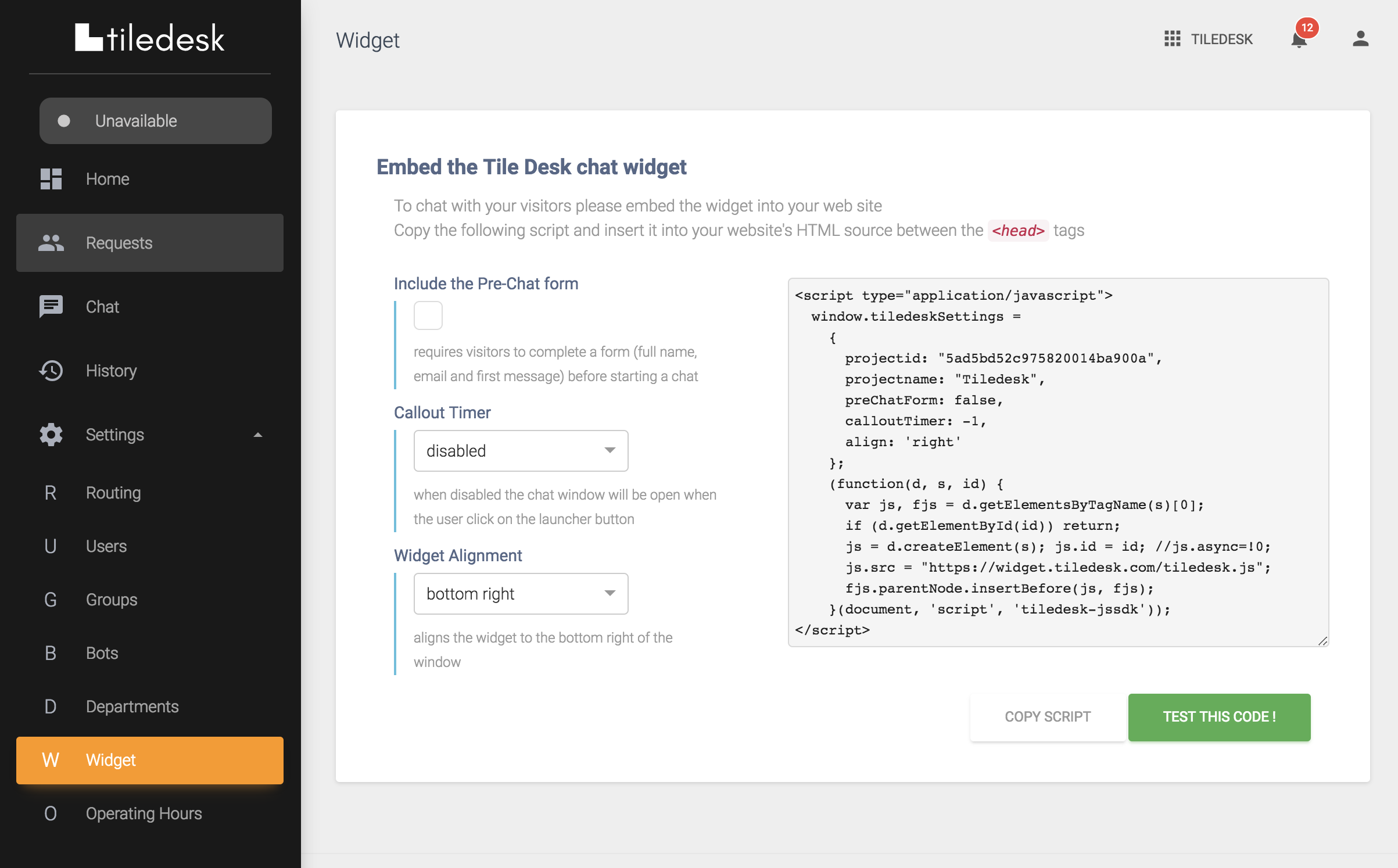Collapse the Settings menu arrow
The width and height of the screenshot is (1398, 868).
pyautogui.click(x=258, y=435)
